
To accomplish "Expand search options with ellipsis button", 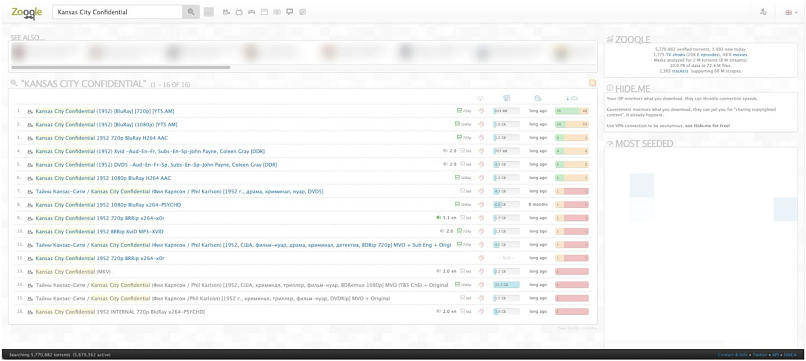I will (208, 12).
